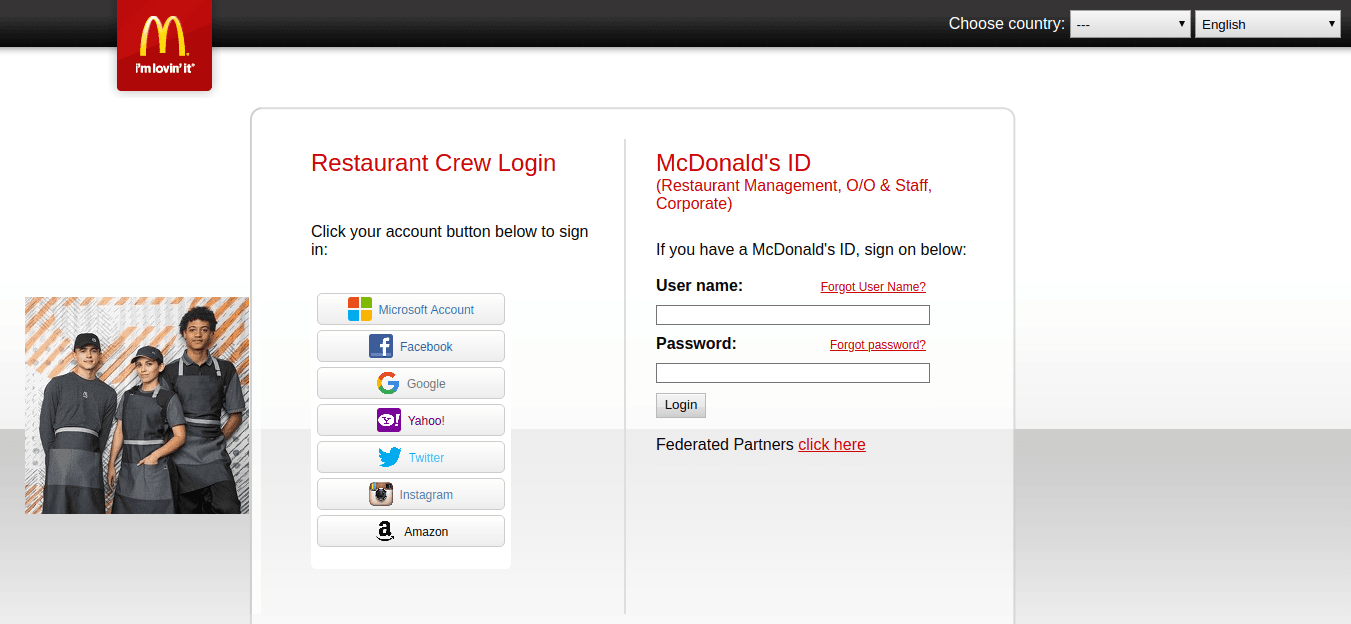
Task: Sign in with the Amazon label
Action: click(426, 531)
